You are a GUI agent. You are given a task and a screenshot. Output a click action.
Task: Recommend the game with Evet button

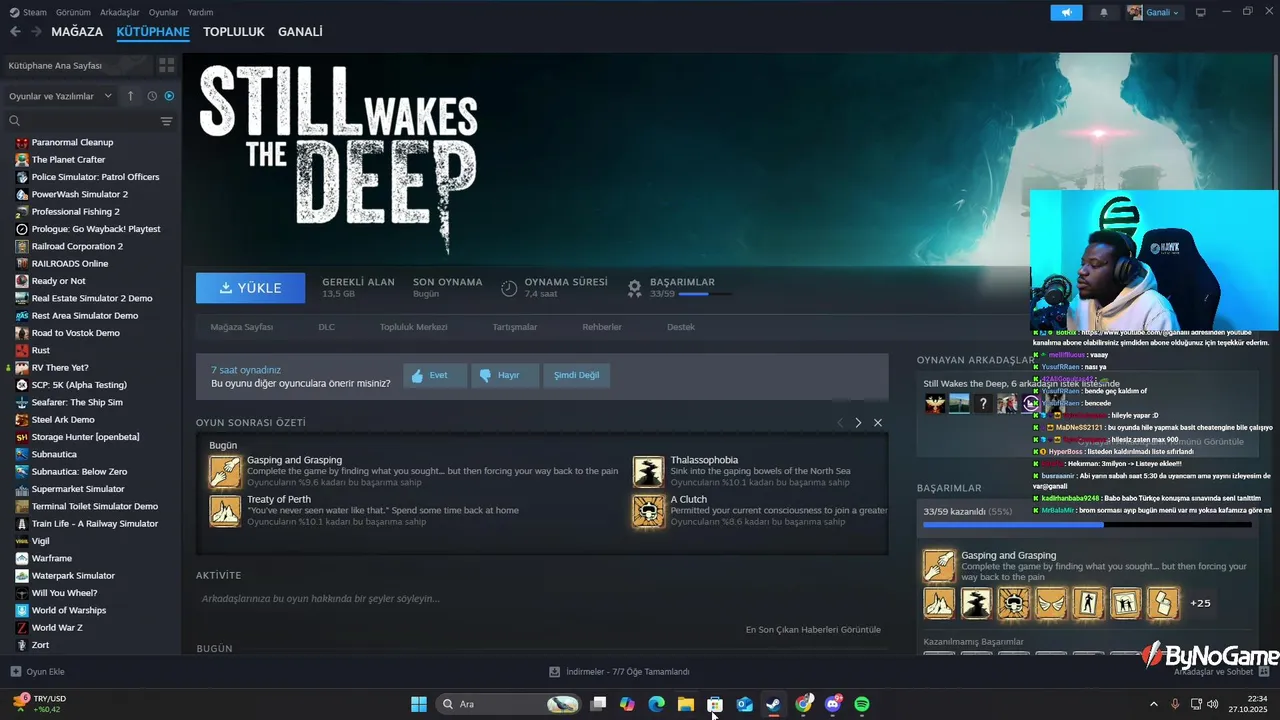coord(435,375)
